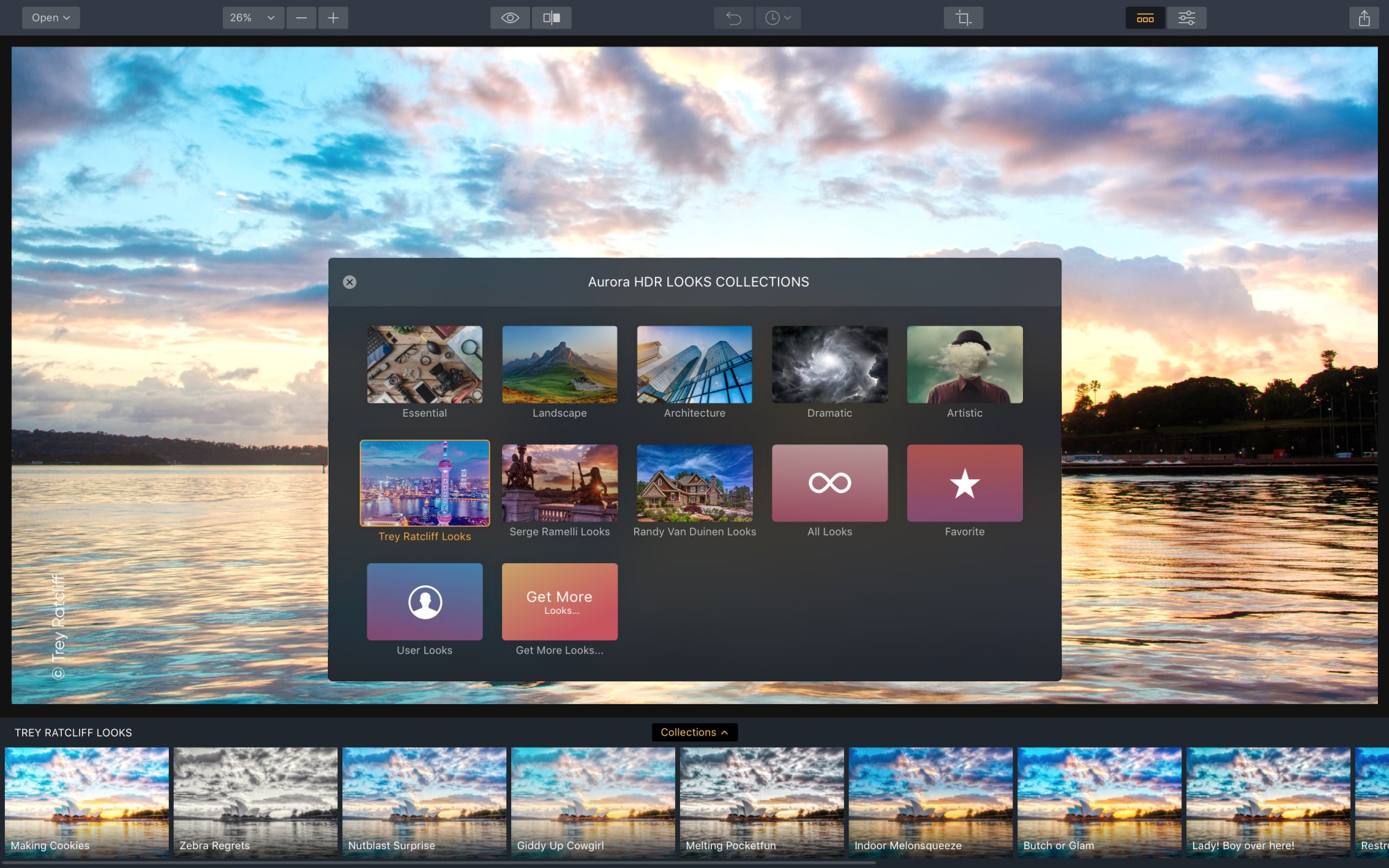This screenshot has height=868, width=1389.
Task: Apply the Zebra Regrets look thumbnail
Action: pos(256,801)
